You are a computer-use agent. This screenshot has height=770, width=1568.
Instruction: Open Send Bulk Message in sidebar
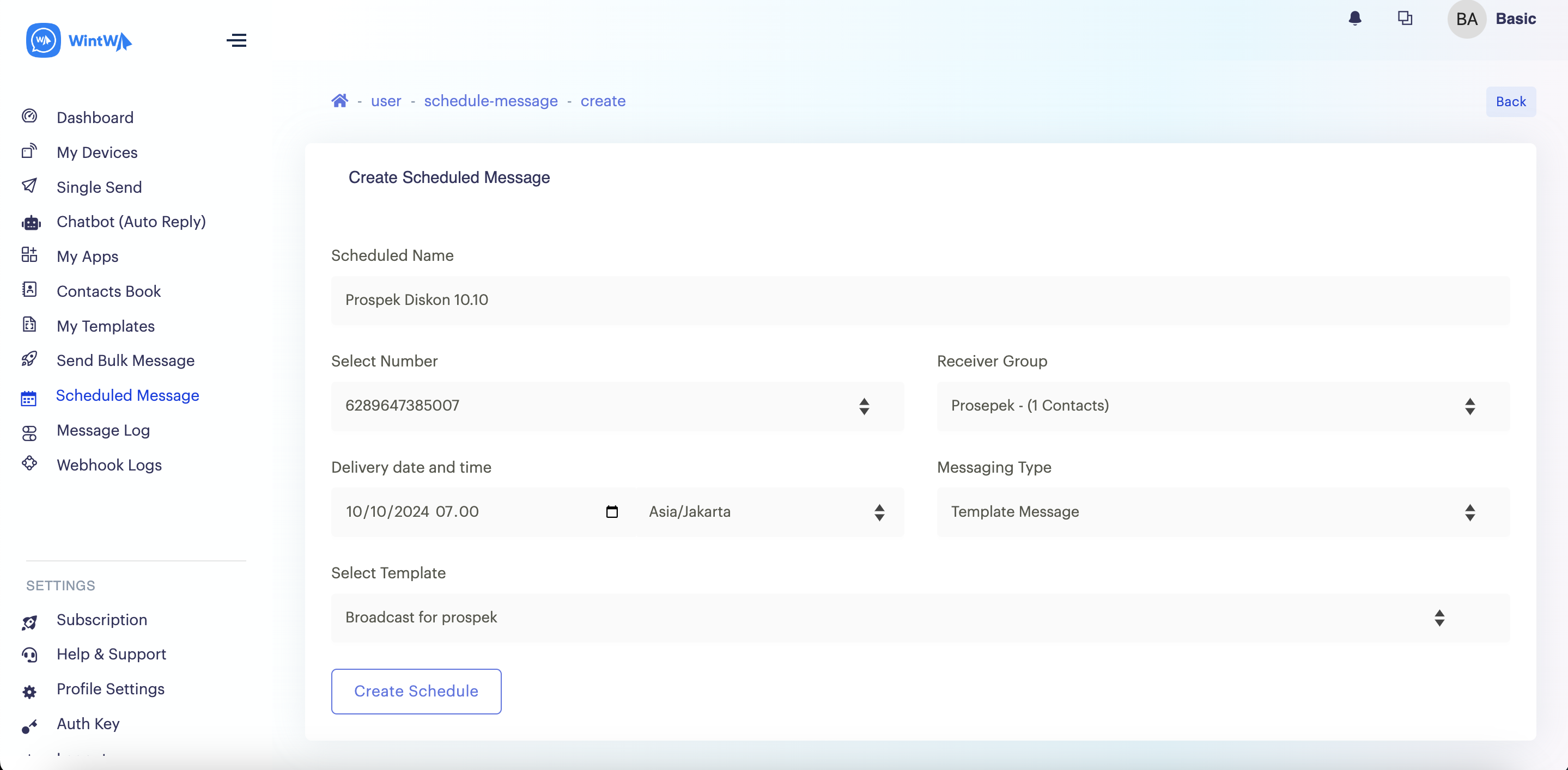[125, 360]
